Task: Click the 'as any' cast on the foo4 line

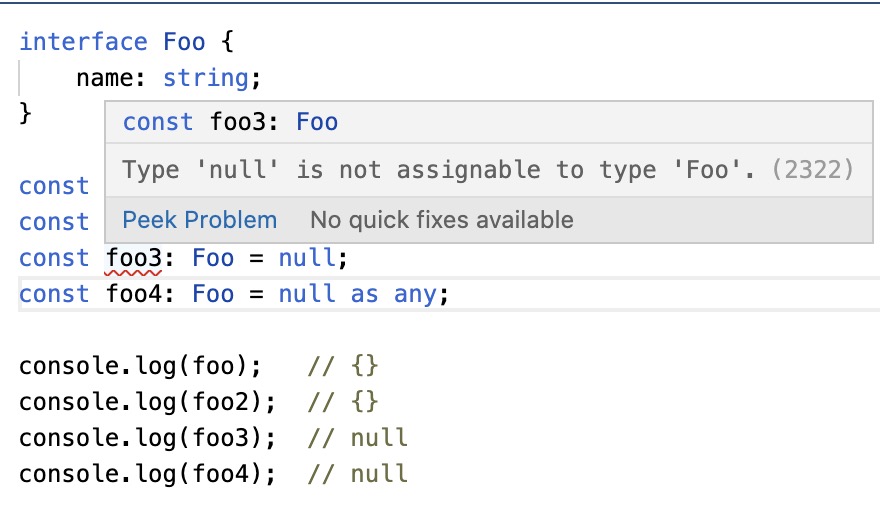Action: (393, 294)
